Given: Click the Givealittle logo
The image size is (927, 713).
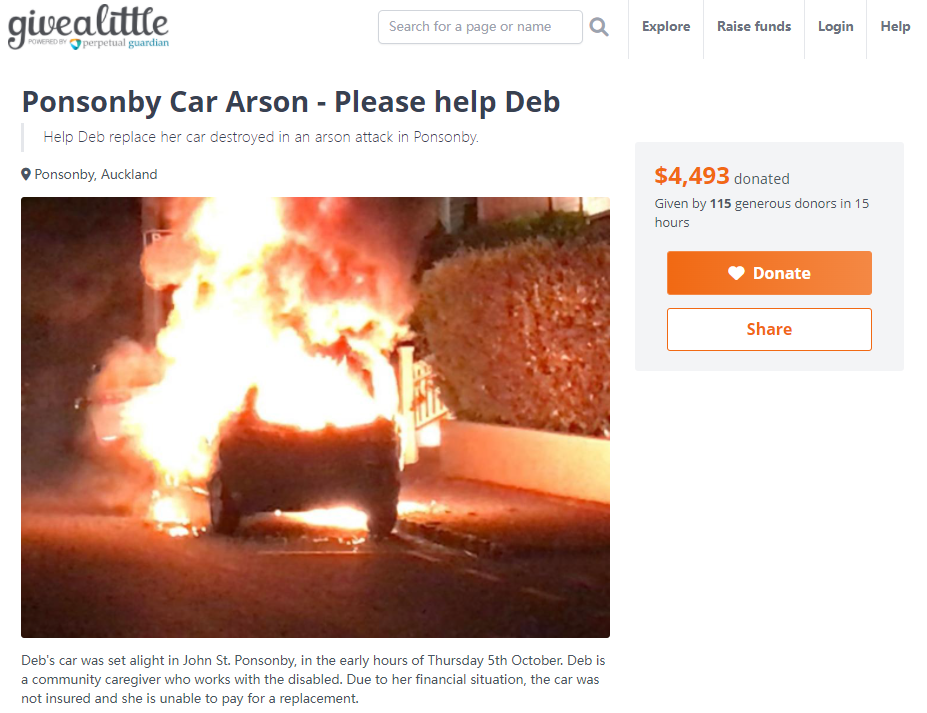Looking at the screenshot, I should (88, 27).
